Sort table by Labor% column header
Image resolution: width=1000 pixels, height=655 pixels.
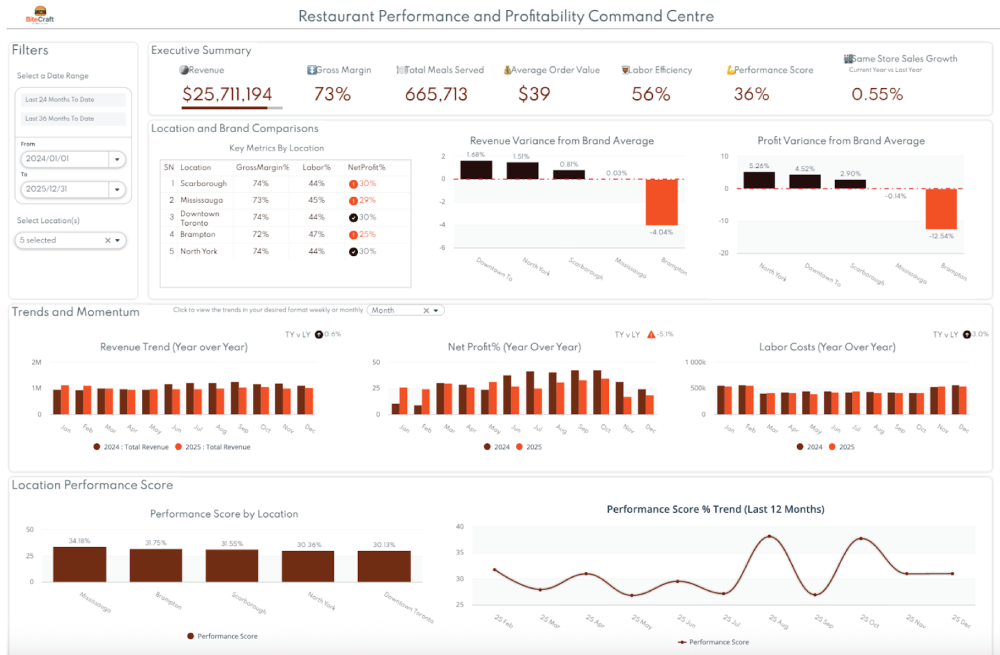[x=316, y=167]
